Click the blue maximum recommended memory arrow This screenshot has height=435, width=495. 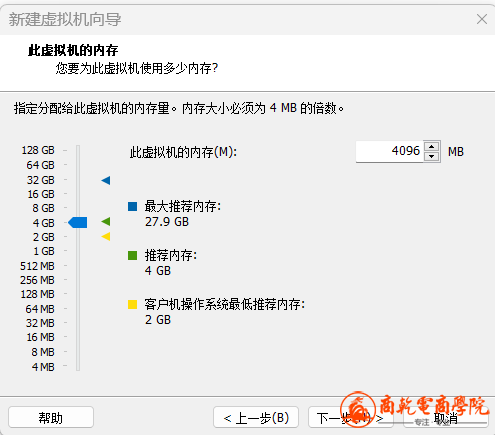click(106, 180)
